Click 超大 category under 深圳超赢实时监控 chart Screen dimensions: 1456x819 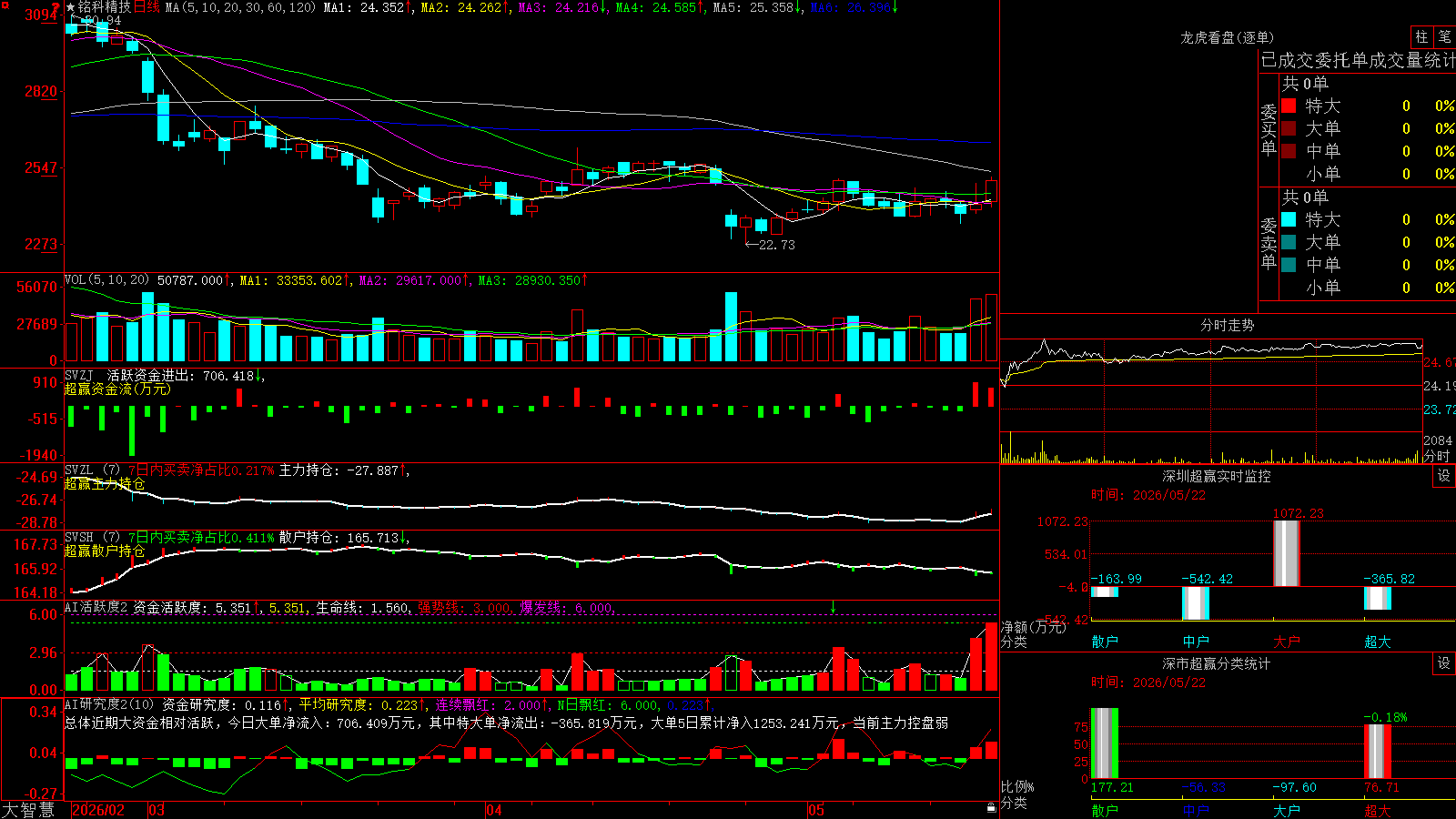[1378, 642]
